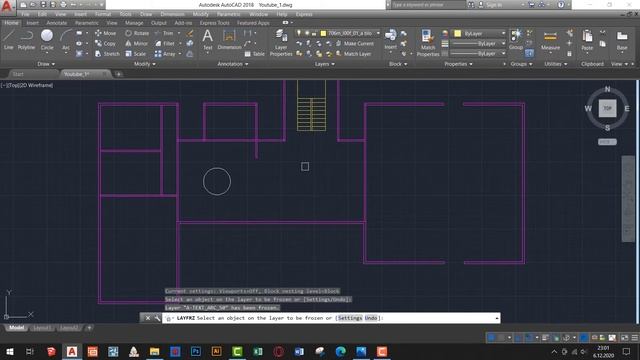Add a new drawing tab with plus
Screen dimensions: 640x360
[119, 74]
